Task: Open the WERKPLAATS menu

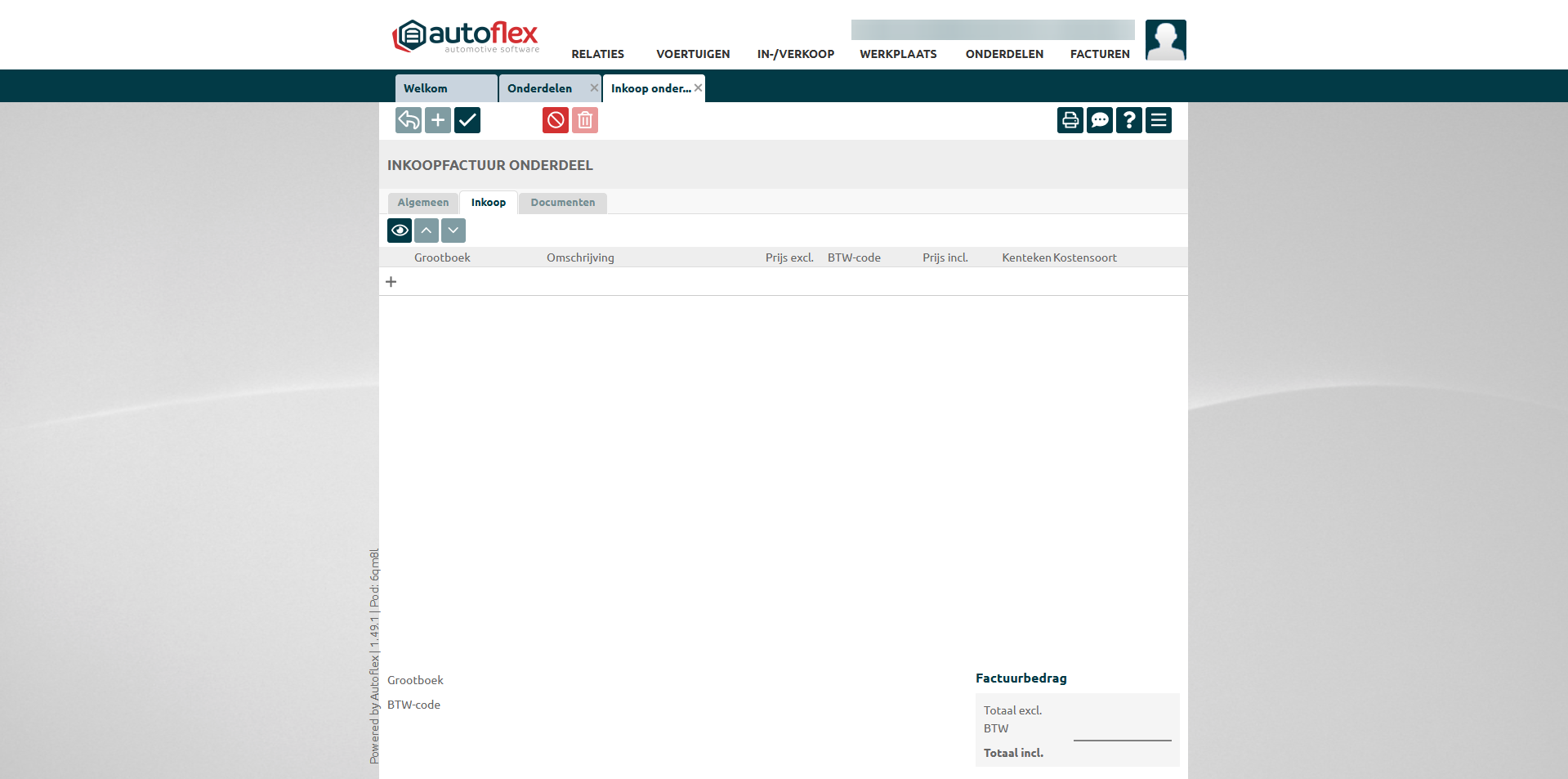Action: click(x=898, y=54)
